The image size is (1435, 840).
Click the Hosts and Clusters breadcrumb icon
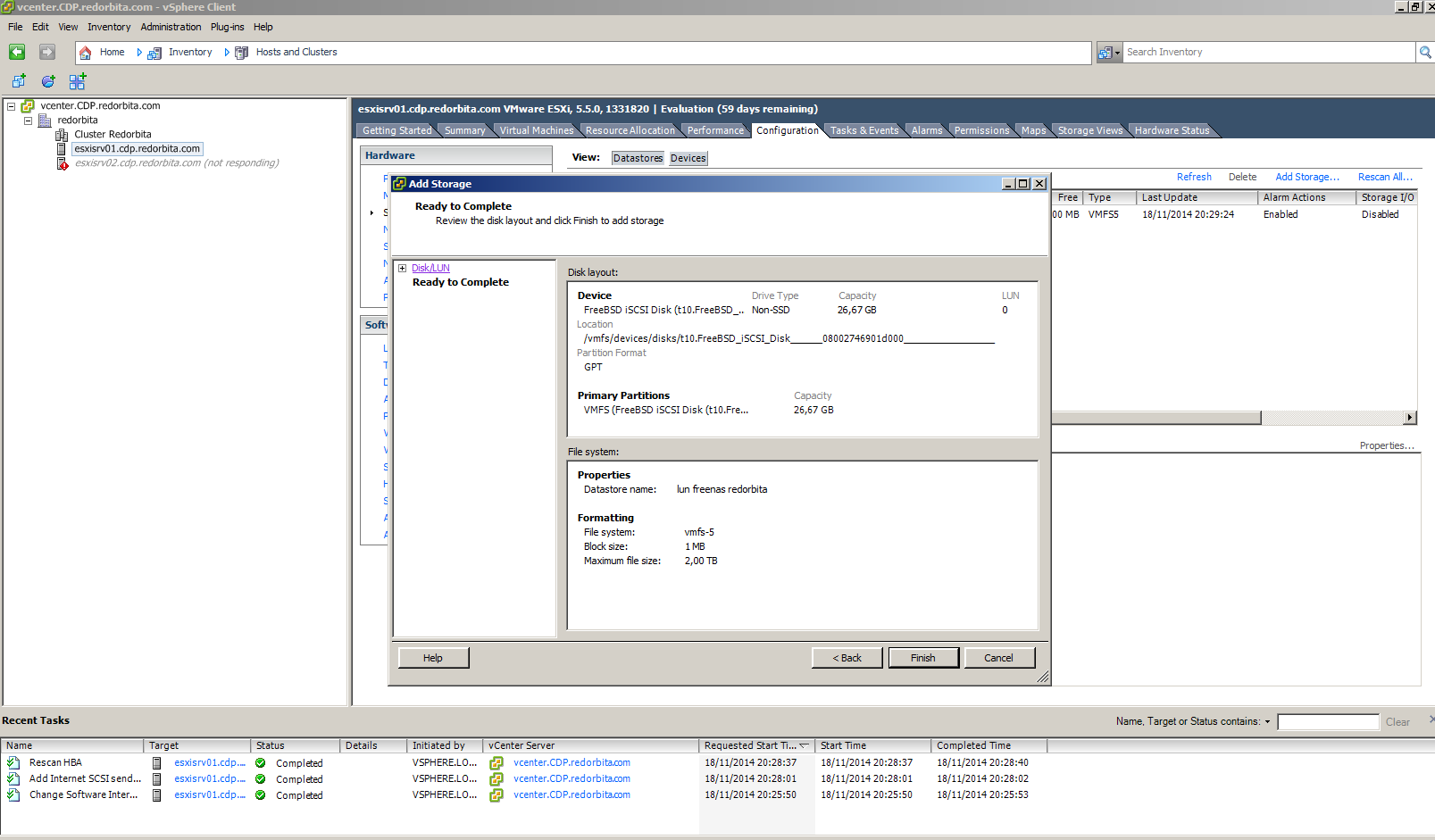point(241,53)
